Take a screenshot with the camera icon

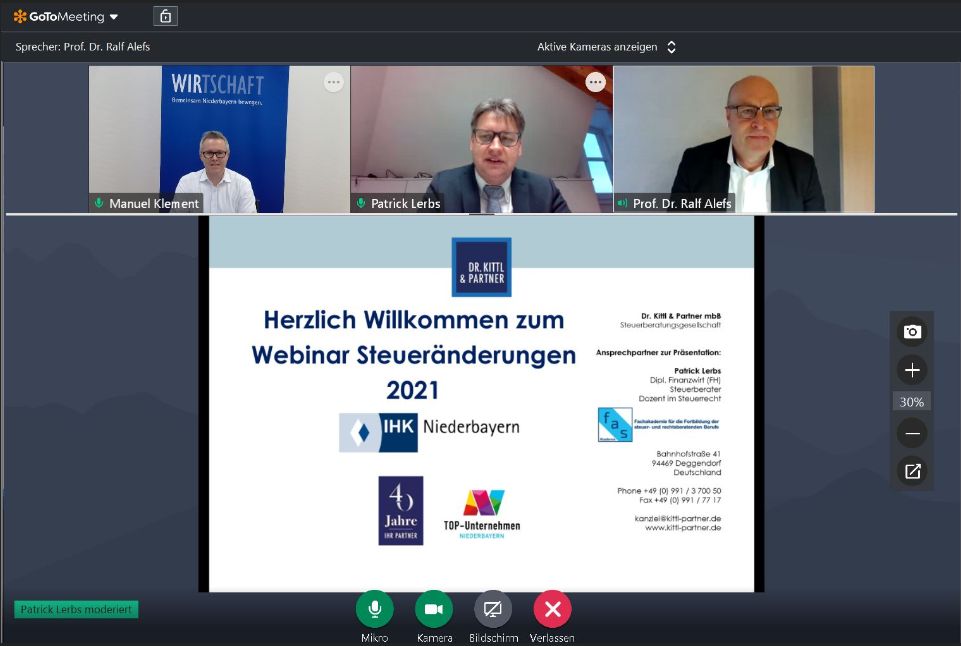[911, 332]
